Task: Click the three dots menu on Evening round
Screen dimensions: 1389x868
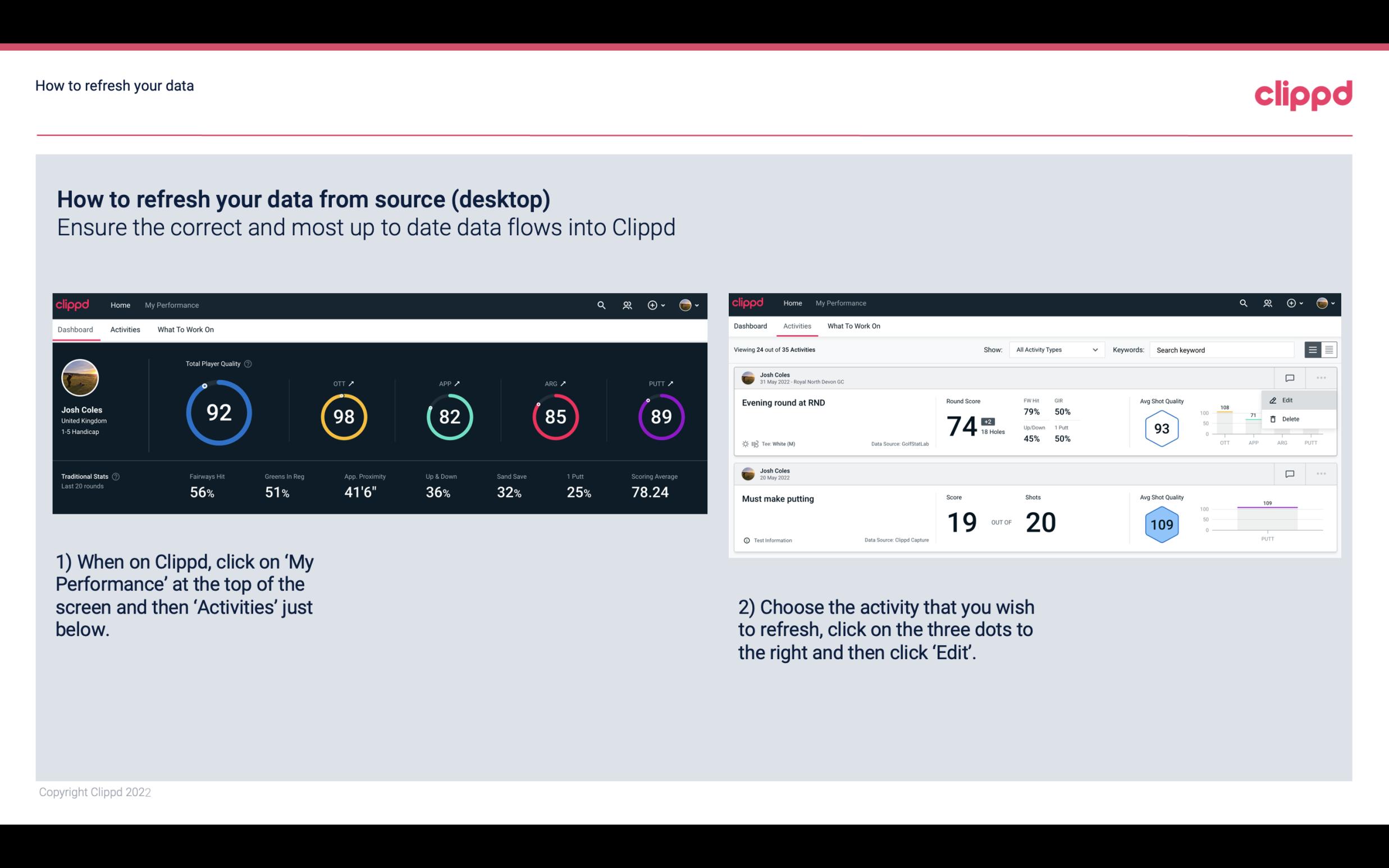Action: [1321, 378]
